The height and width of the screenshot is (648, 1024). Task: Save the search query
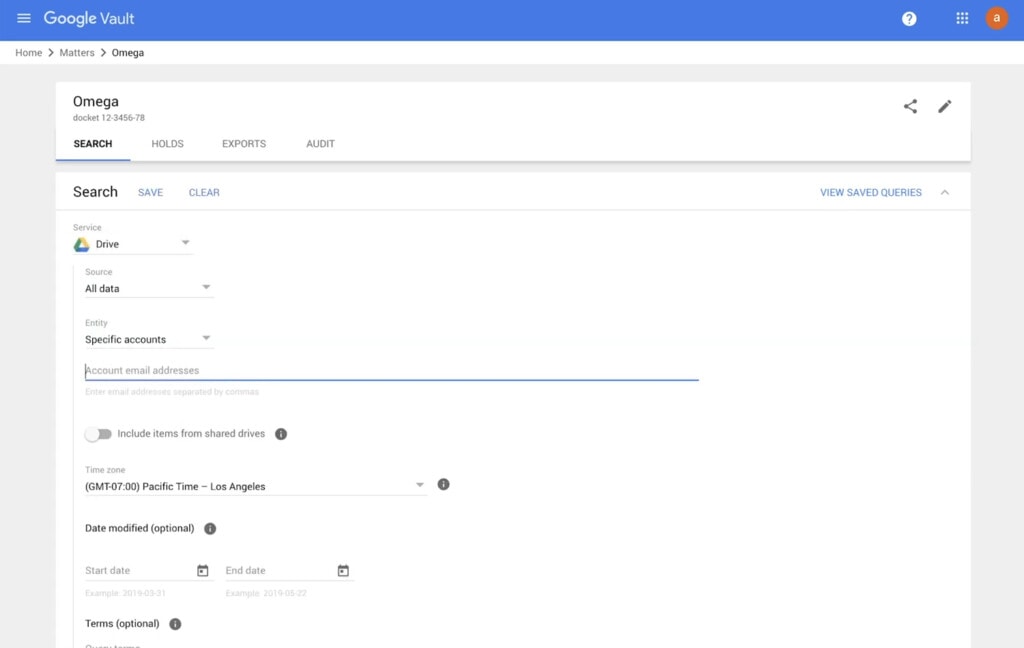(150, 193)
